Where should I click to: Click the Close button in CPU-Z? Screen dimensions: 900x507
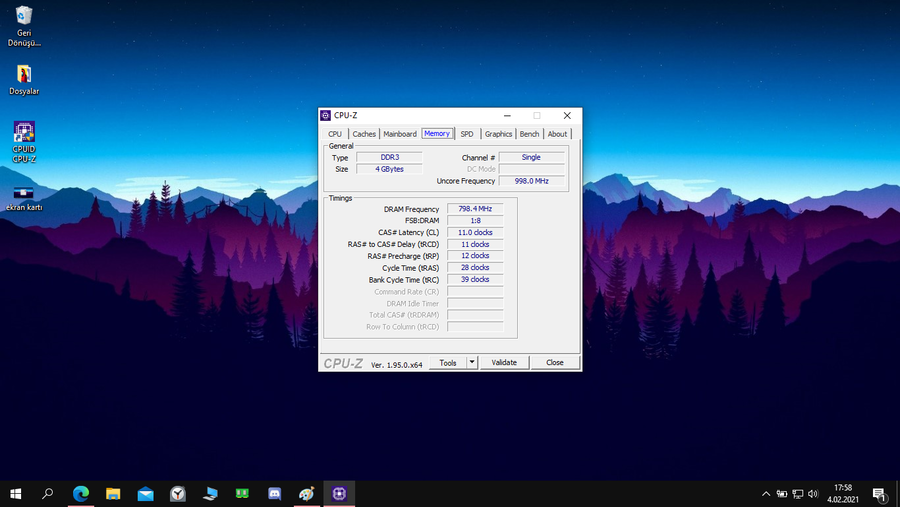[554, 363]
